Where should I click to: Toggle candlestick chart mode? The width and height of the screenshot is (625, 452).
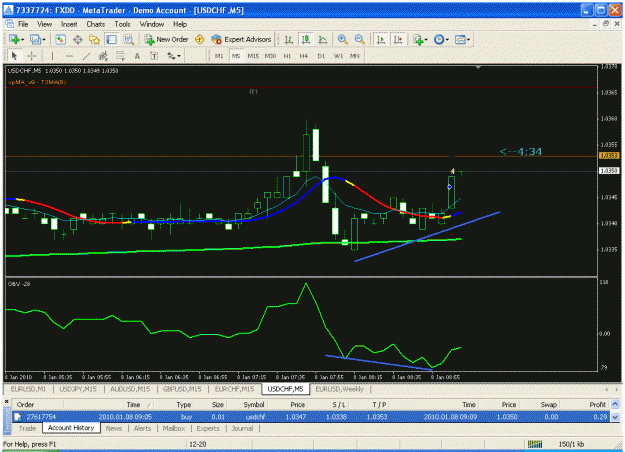point(306,39)
